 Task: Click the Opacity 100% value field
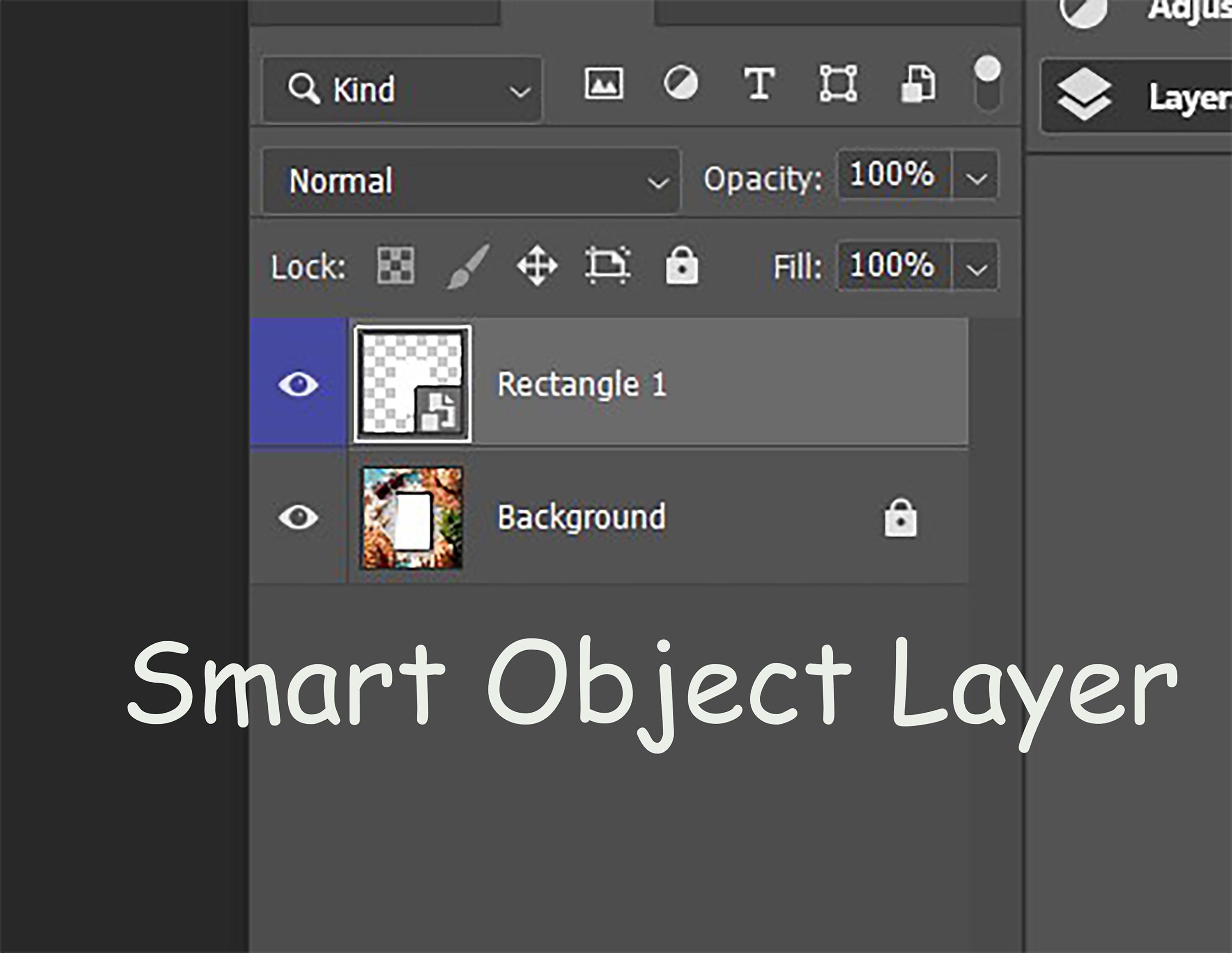point(894,174)
